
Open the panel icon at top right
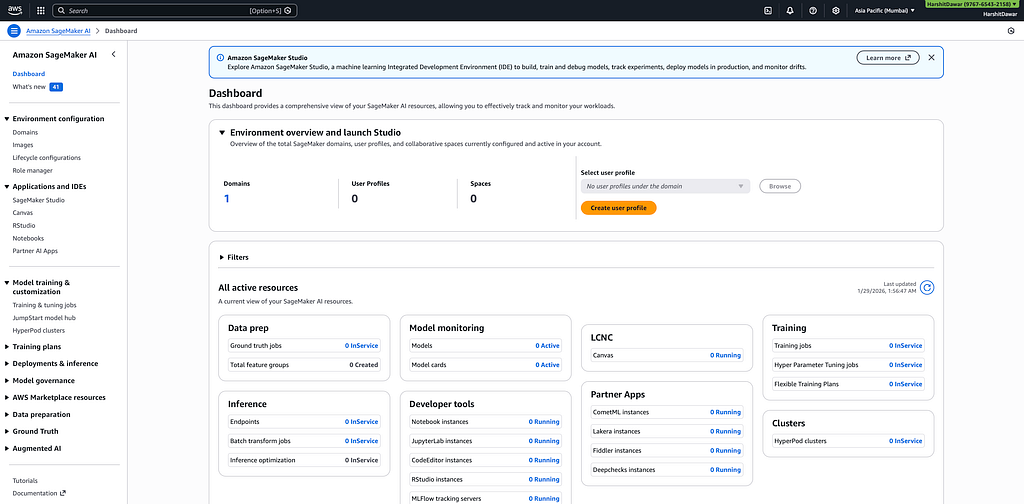coord(1012,31)
